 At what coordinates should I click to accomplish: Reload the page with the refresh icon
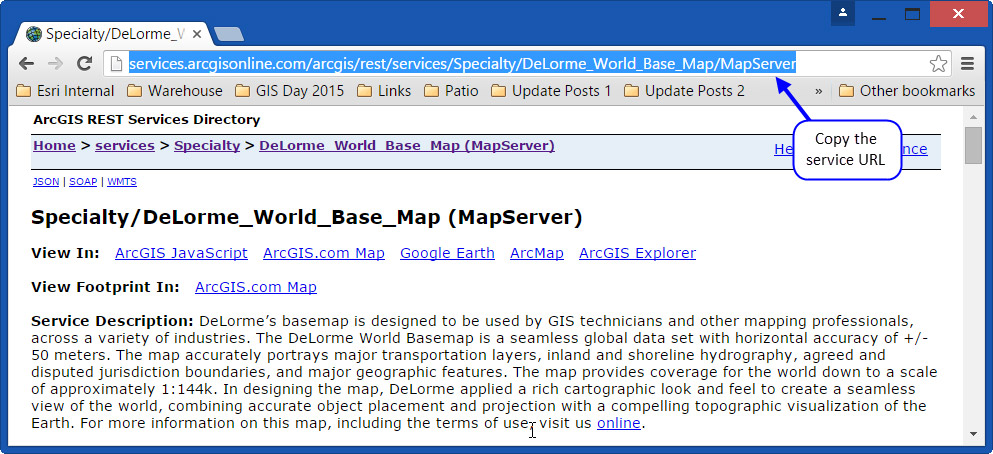click(84, 63)
